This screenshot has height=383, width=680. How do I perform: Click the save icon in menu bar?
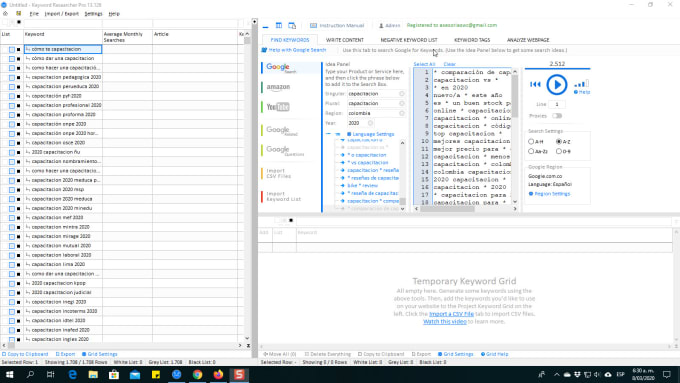[x=19, y=14]
